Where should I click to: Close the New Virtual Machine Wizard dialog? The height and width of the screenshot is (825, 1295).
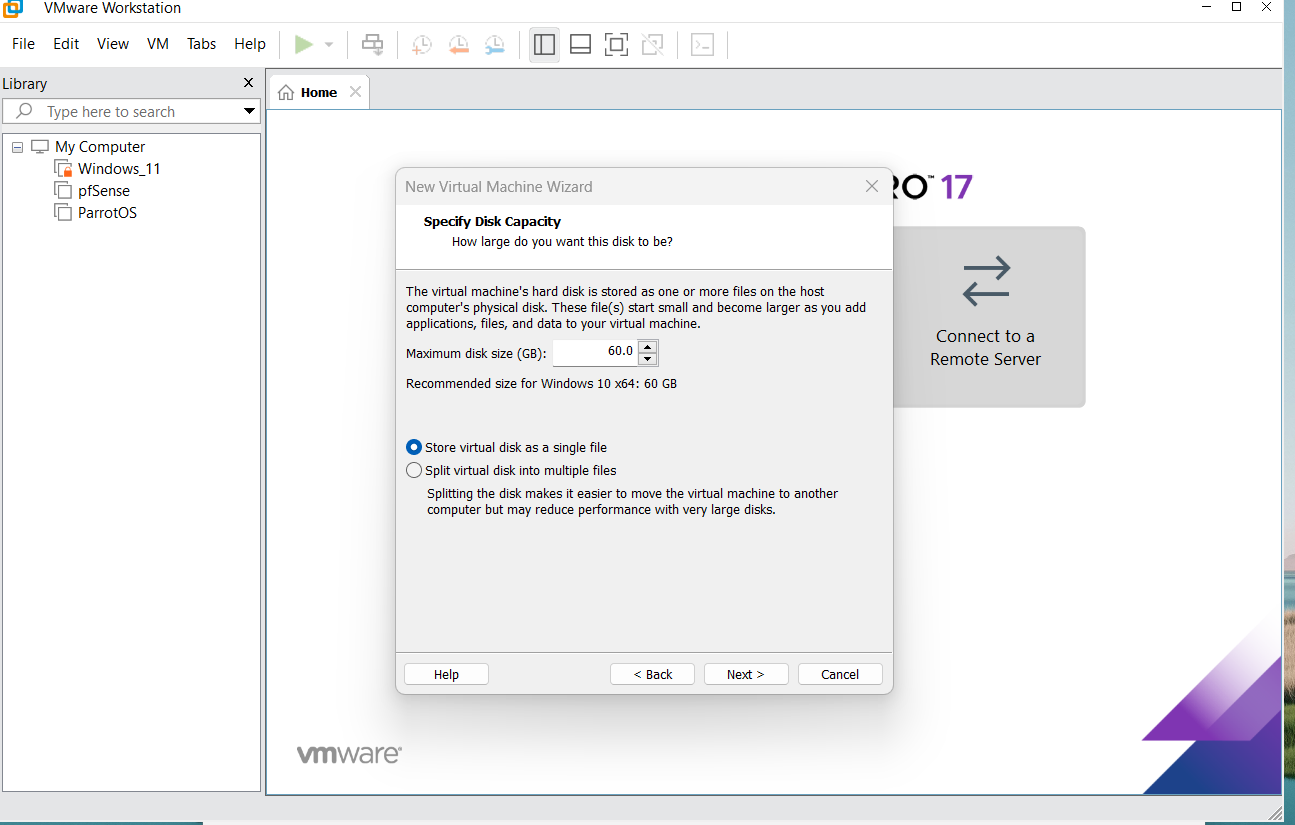point(872,186)
